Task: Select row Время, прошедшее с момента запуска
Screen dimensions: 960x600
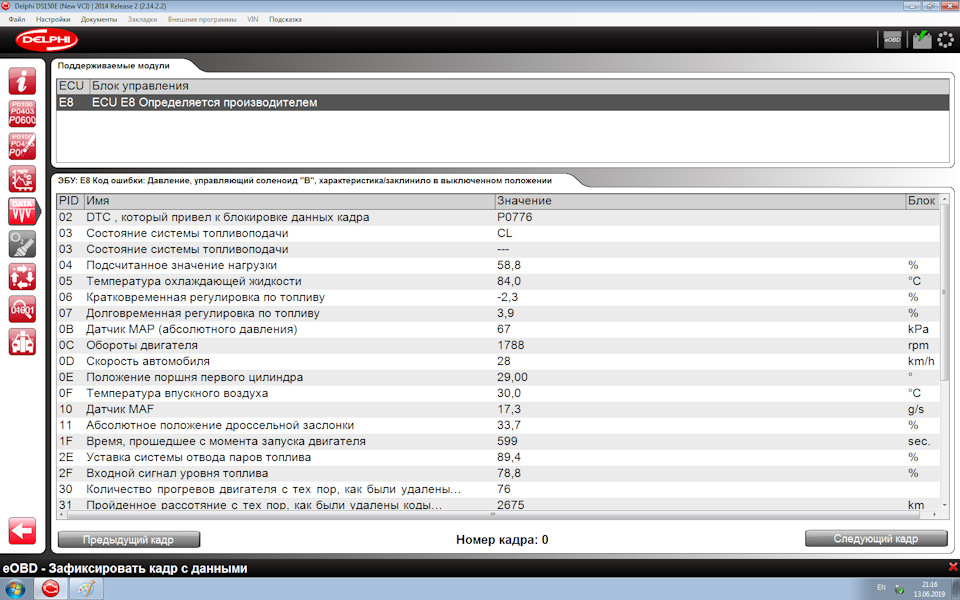Action: 498,441
